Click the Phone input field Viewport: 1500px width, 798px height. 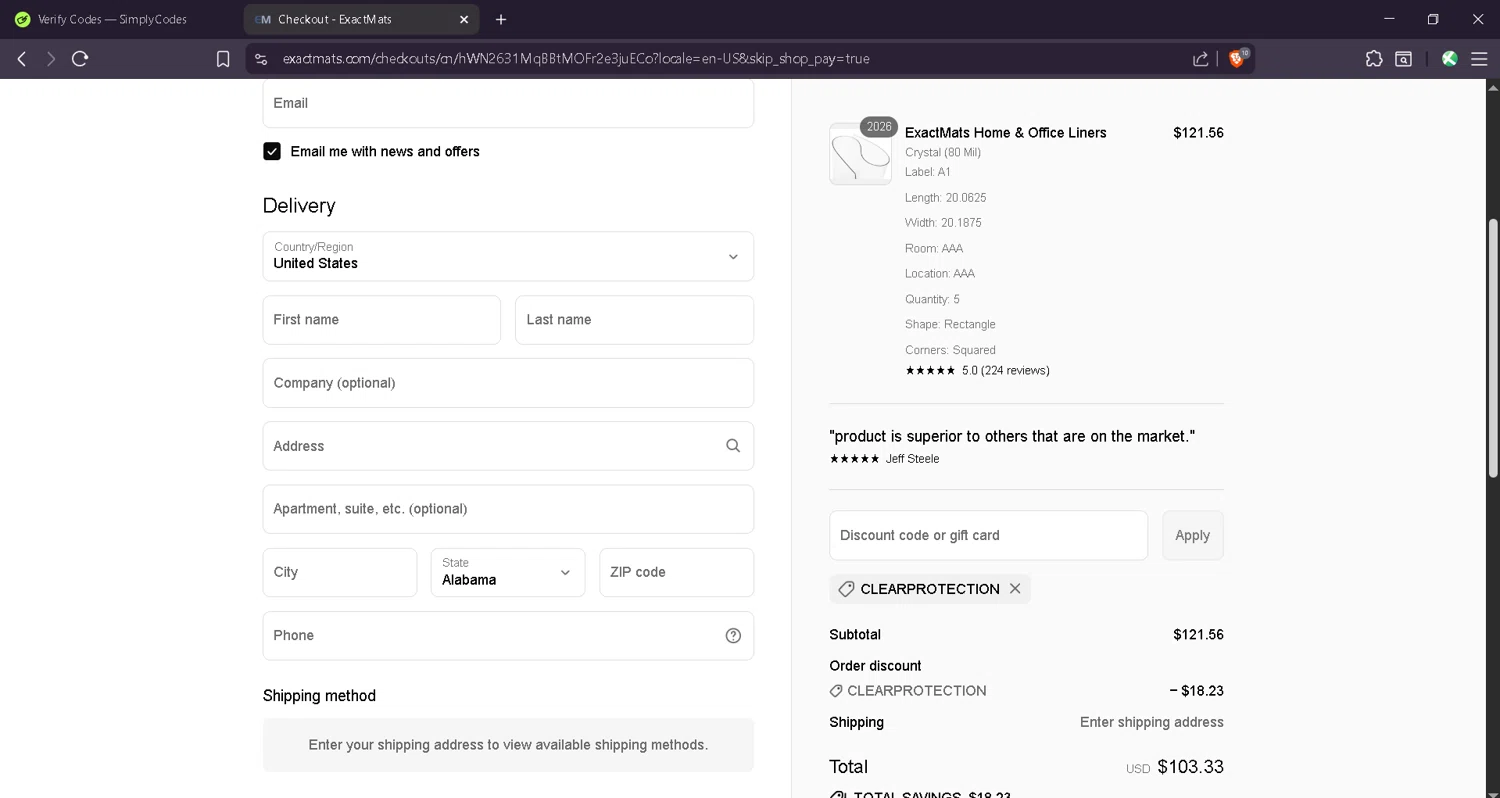508,636
